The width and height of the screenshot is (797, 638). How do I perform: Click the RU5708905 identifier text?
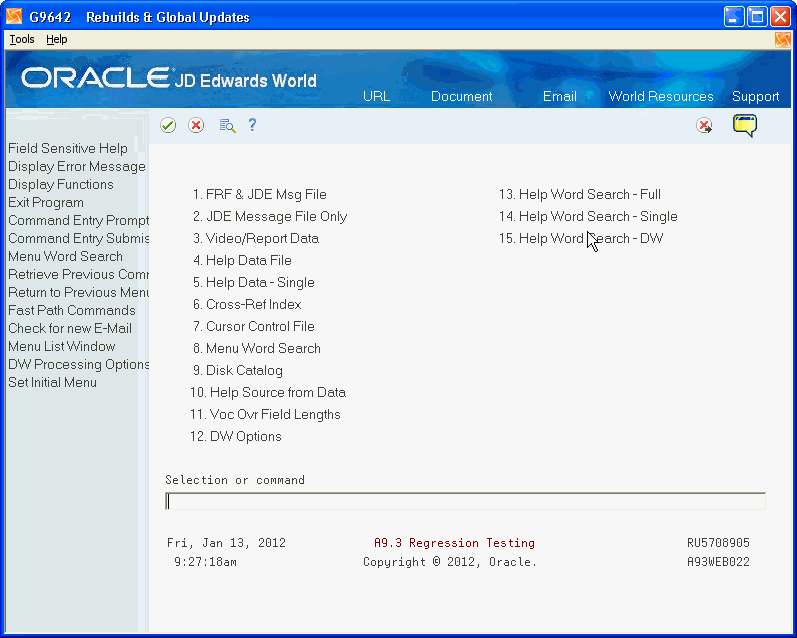[718, 543]
